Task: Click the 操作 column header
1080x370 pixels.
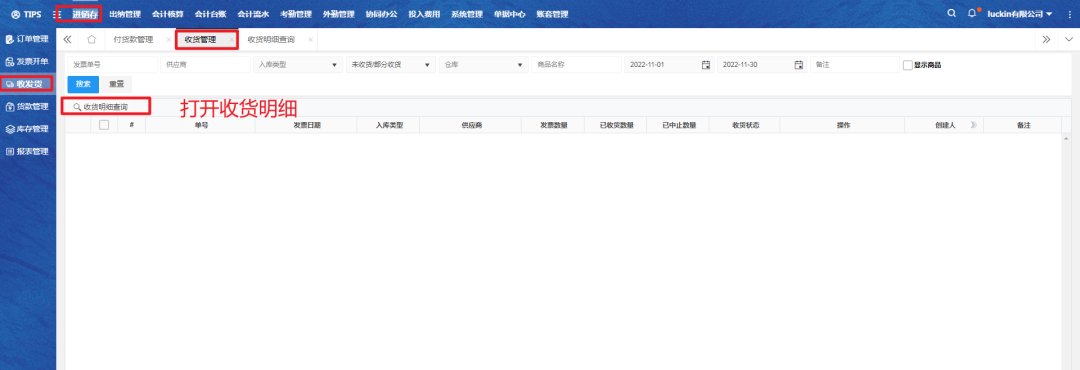Action: [843, 125]
